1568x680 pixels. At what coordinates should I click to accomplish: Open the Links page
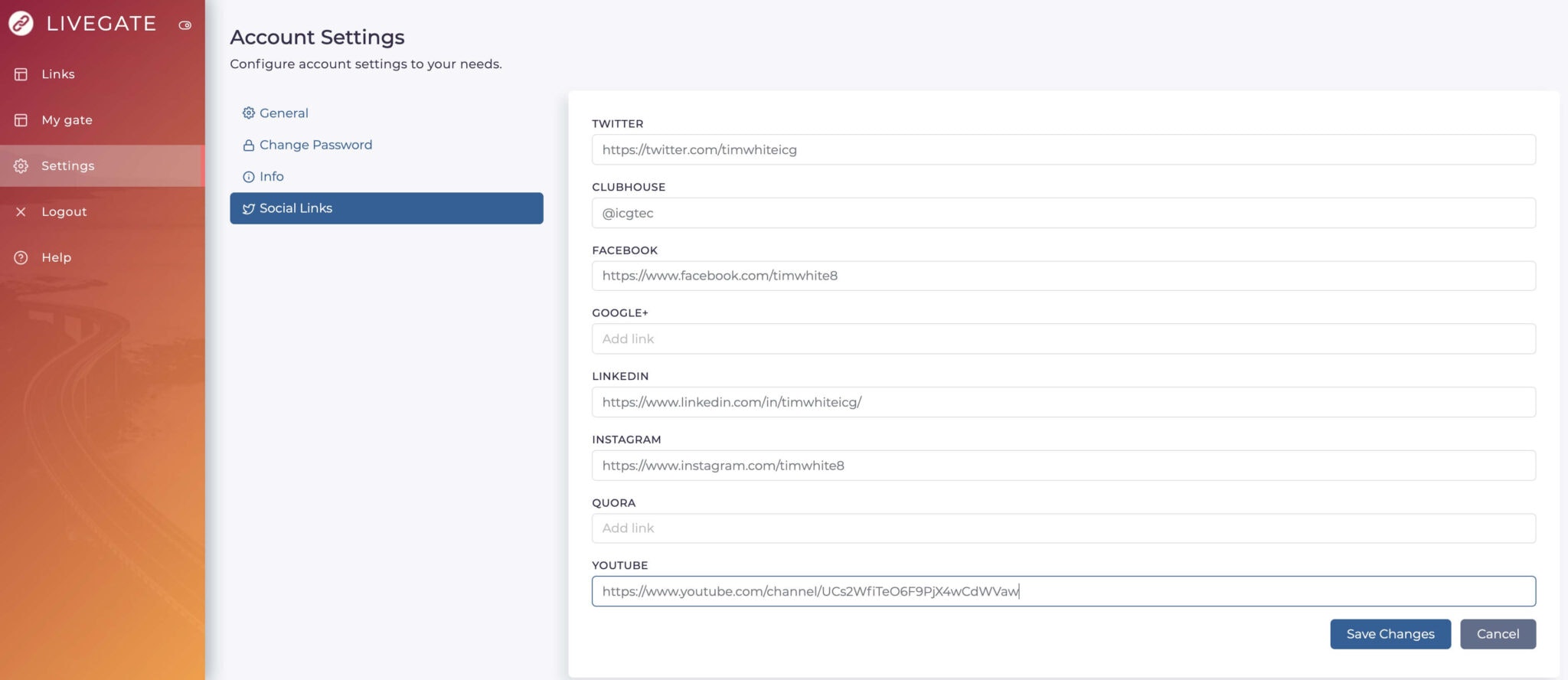pyautogui.click(x=103, y=74)
